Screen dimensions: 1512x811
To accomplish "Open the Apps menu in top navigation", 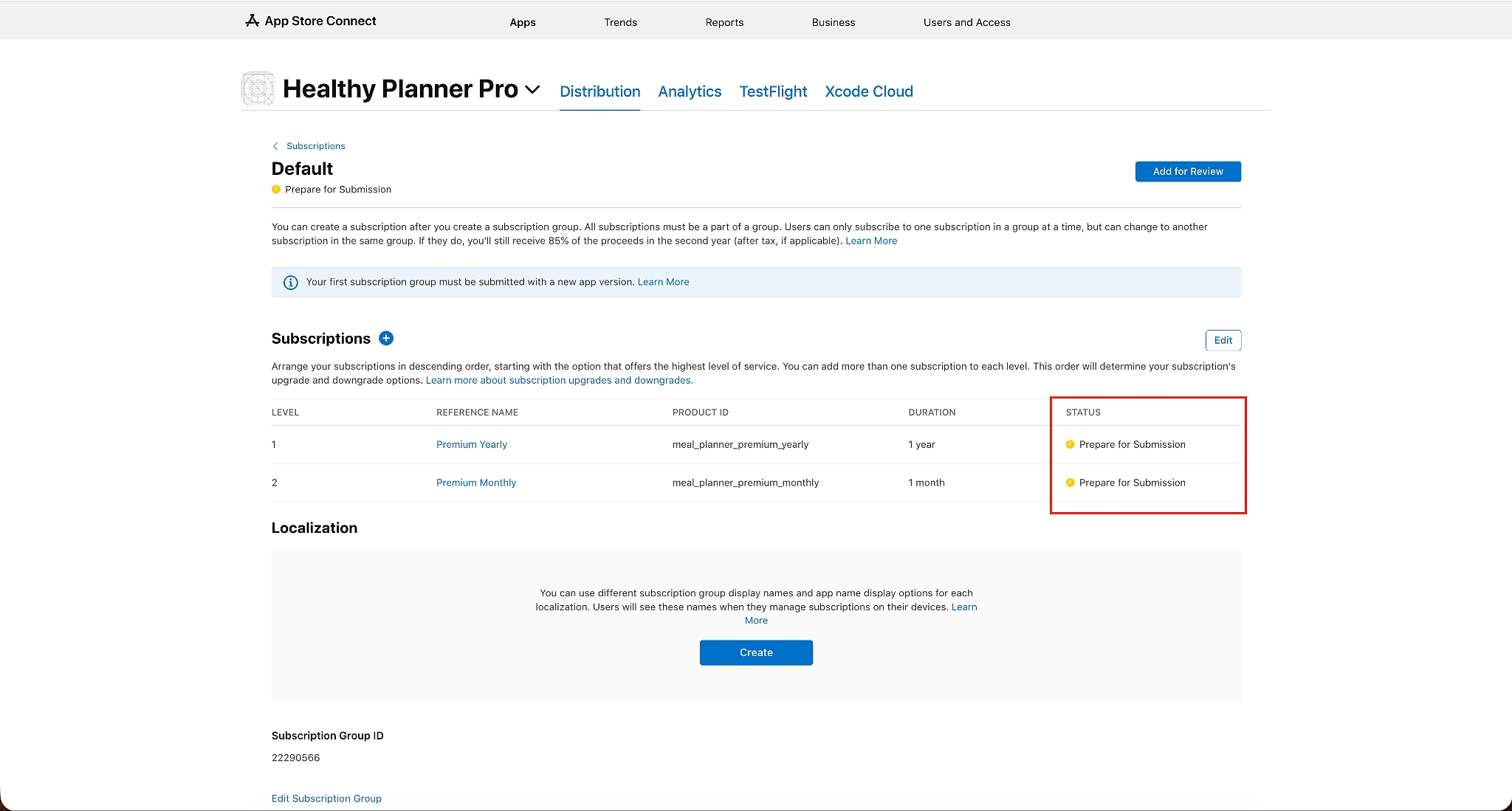I will click(523, 22).
